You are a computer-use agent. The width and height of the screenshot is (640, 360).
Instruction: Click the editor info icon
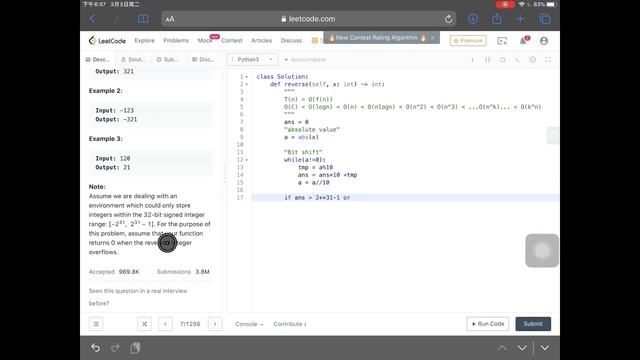coord(473,60)
